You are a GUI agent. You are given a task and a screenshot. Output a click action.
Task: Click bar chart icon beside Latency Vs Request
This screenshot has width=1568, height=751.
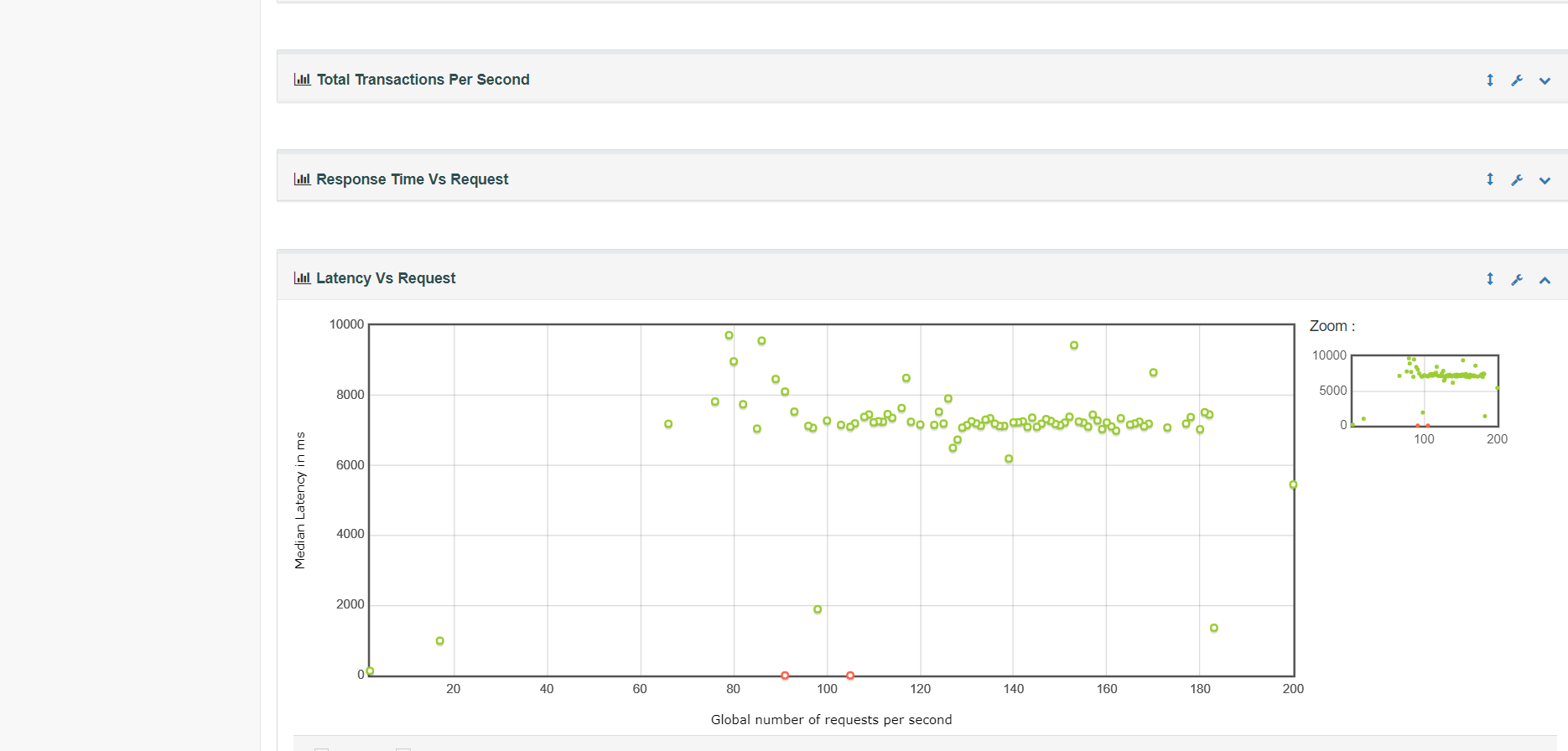coord(302,278)
